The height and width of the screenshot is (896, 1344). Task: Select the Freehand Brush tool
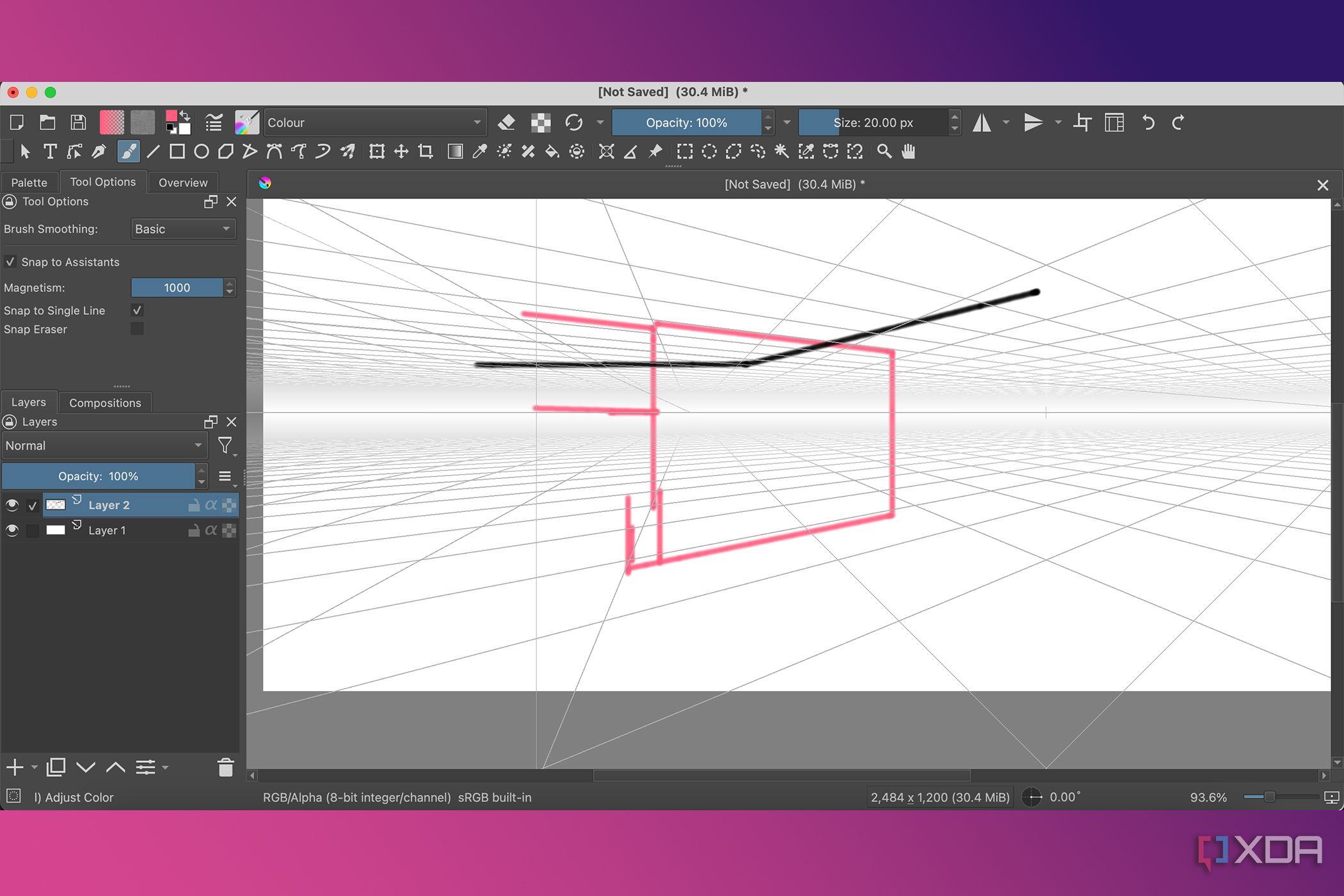128,152
